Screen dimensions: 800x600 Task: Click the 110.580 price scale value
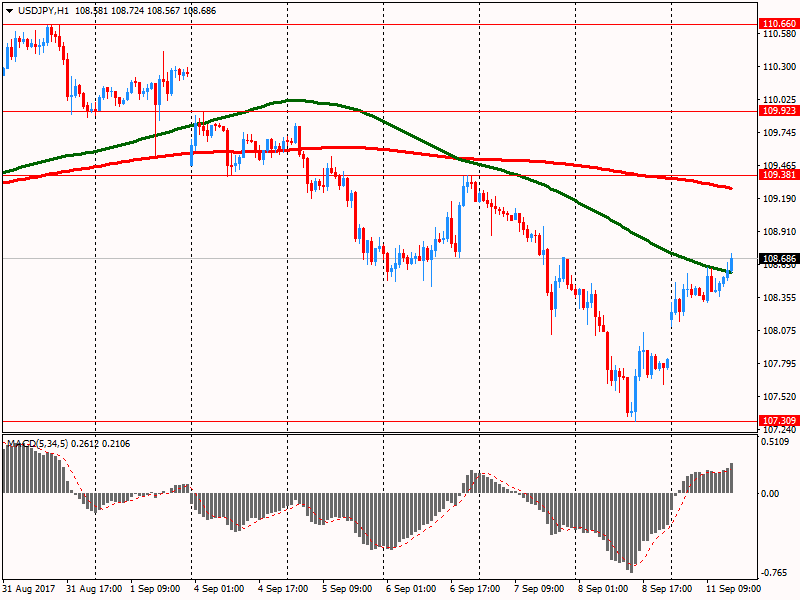779,34
